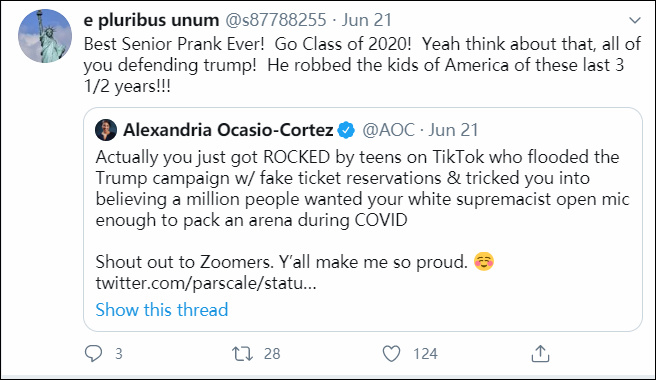Open the Show this thread link

click(161, 310)
